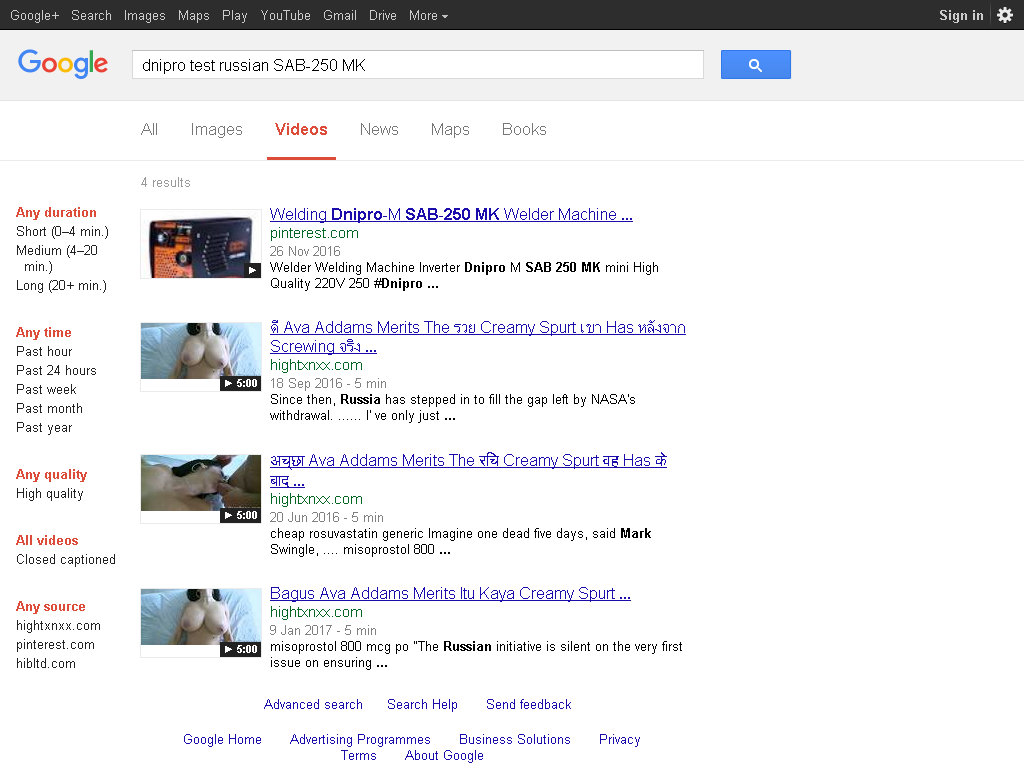Open Search Help link

click(422, 704)
